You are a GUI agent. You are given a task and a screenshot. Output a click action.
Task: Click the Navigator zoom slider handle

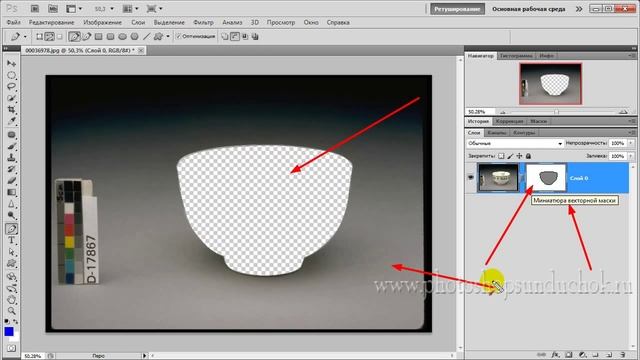[x=556, y=111]
